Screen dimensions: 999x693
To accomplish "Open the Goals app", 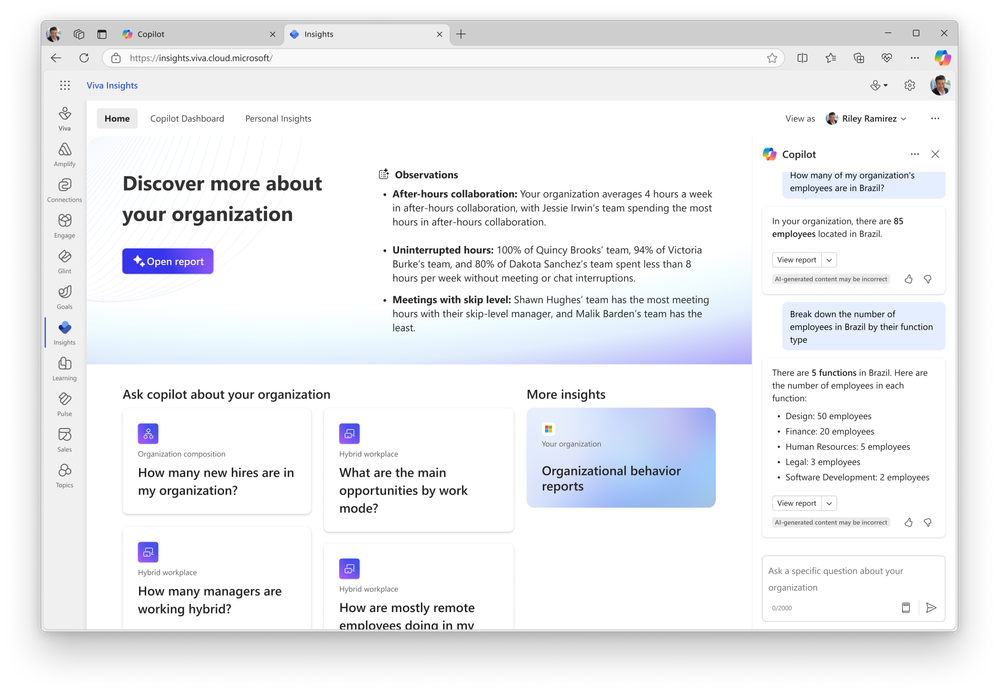I will [x=64, y=297].
